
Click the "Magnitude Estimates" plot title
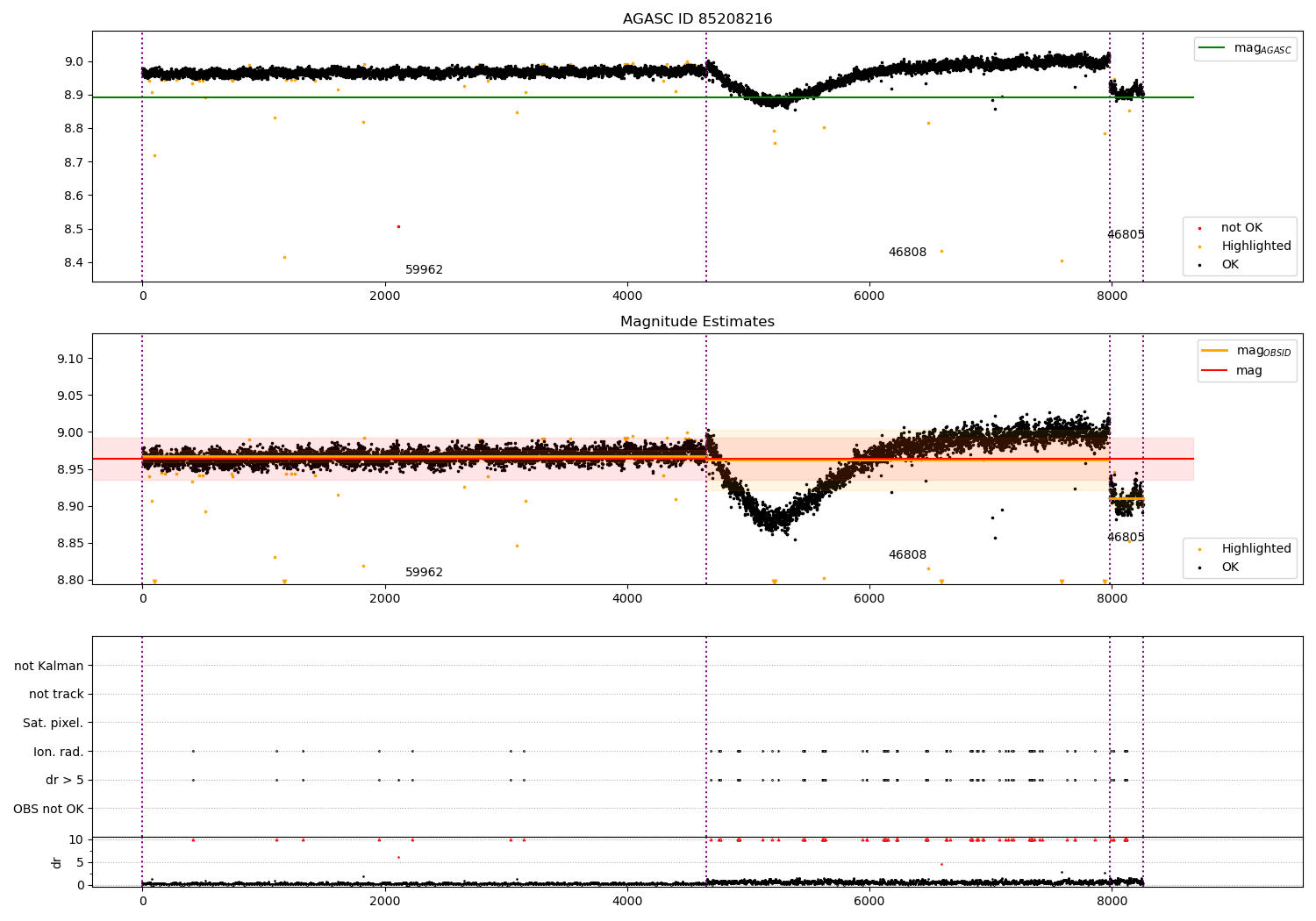[x=697, y=322]
